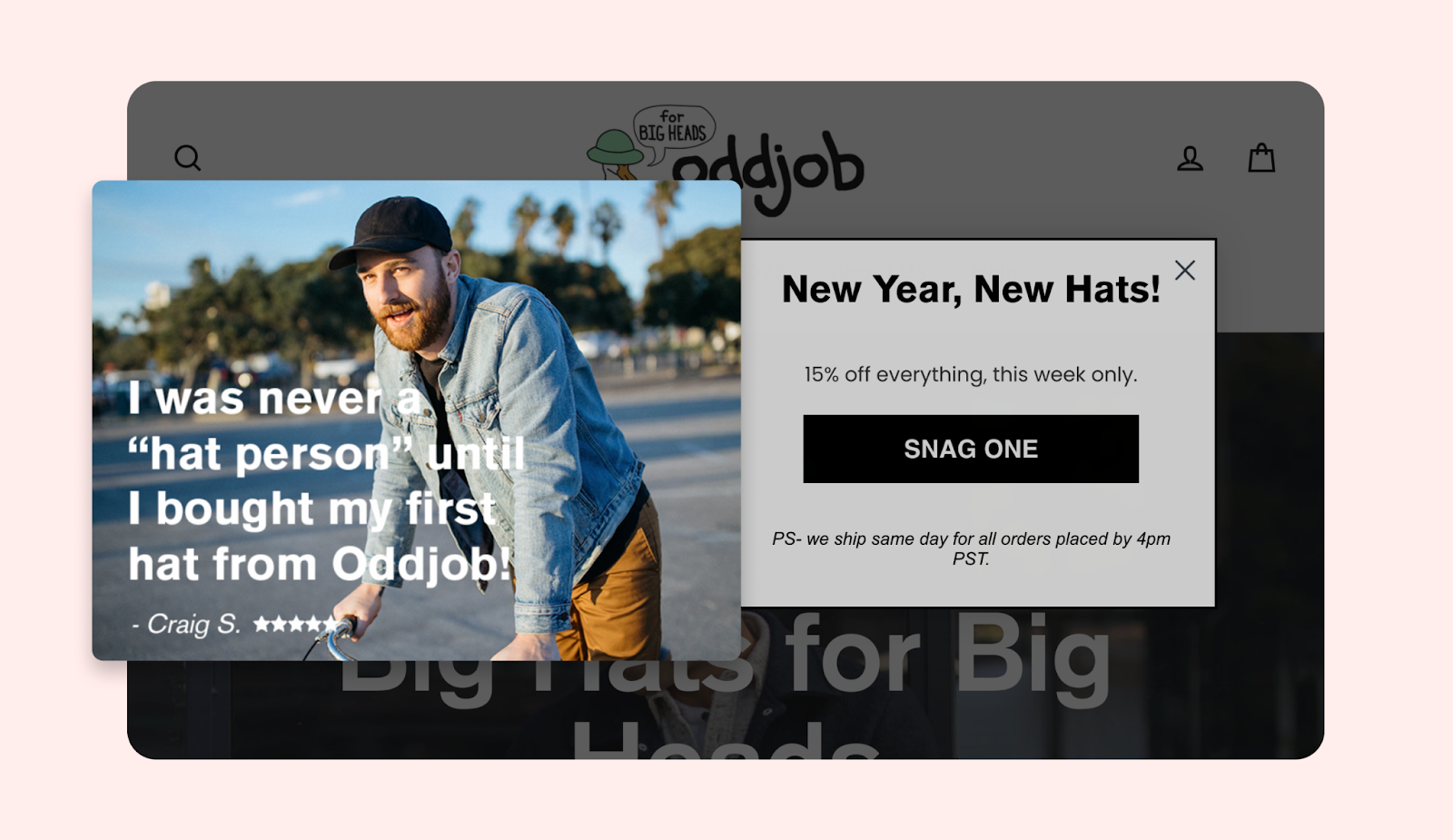Open the account profile icon
This screenshot has height=840, width=1453.
tap(1190, 159)
